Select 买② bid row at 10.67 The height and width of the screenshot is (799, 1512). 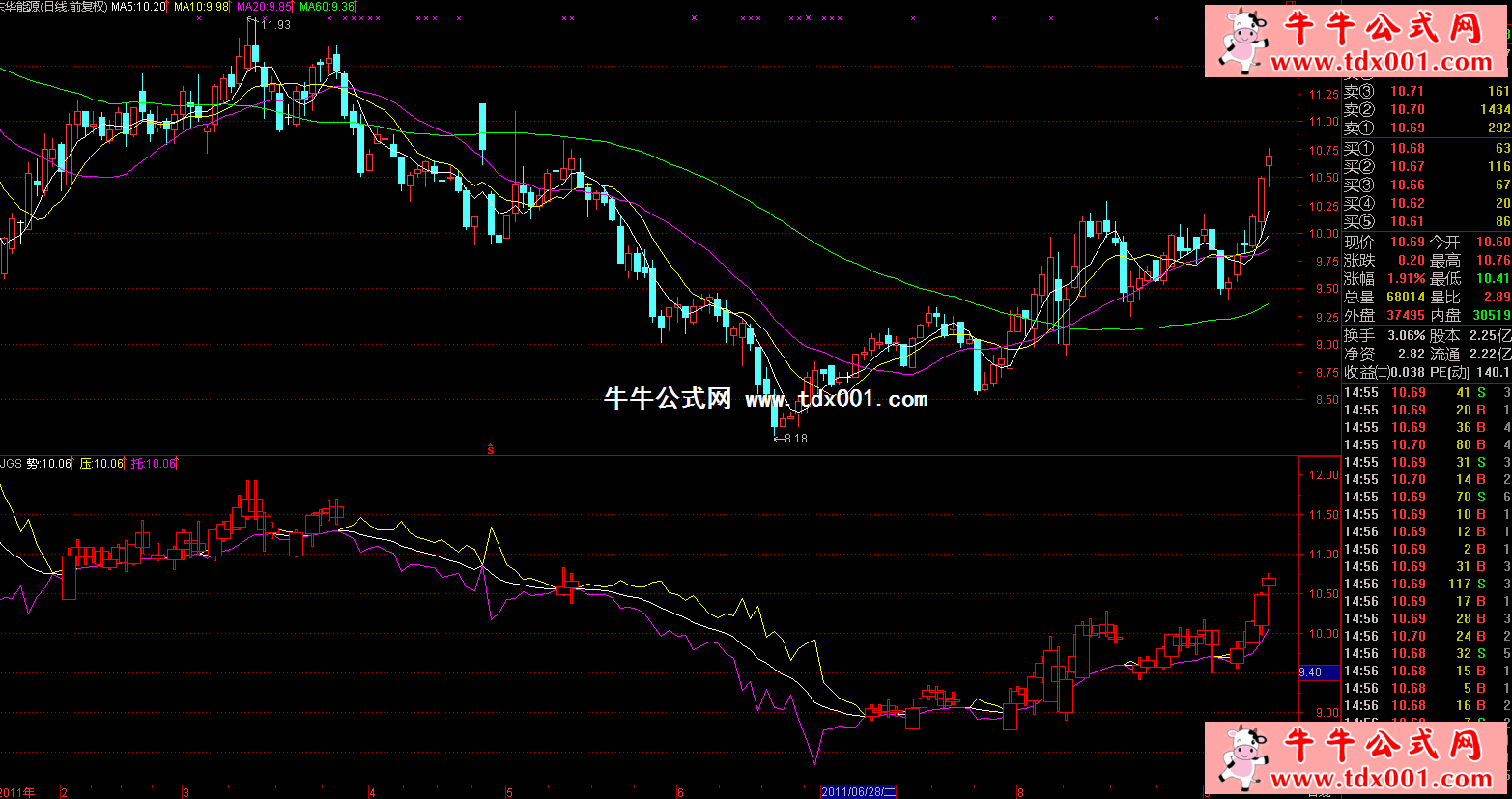point(1427,166)
